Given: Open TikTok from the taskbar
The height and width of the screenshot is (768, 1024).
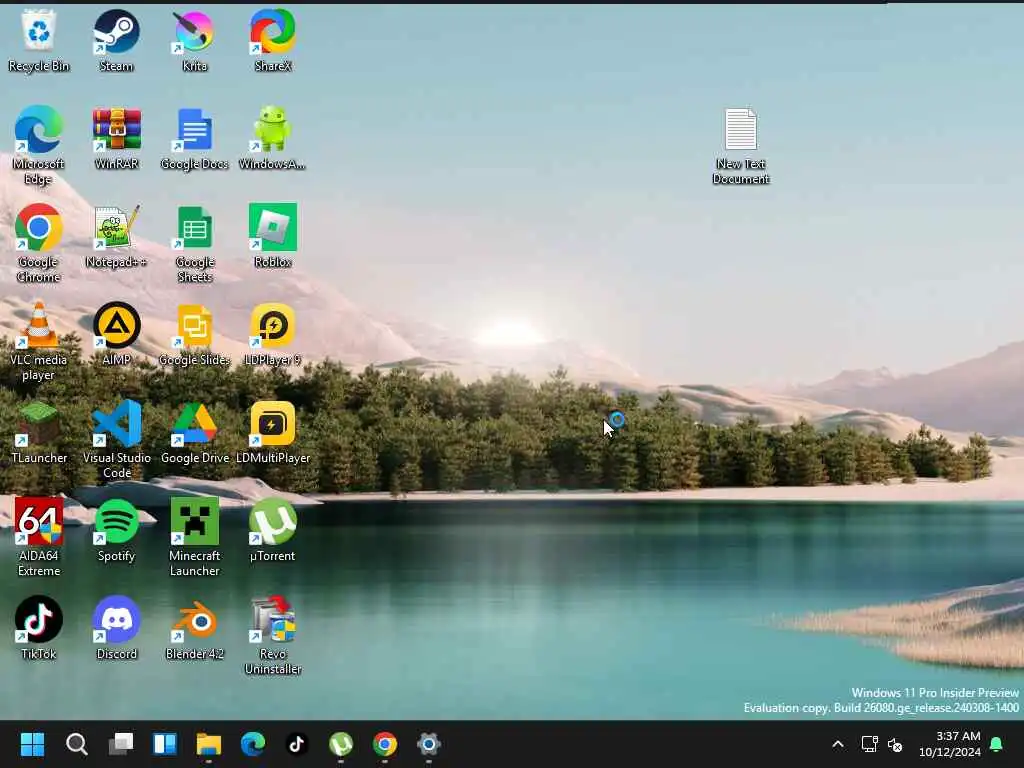Looking at the screenshot, I should pos(297,744).
